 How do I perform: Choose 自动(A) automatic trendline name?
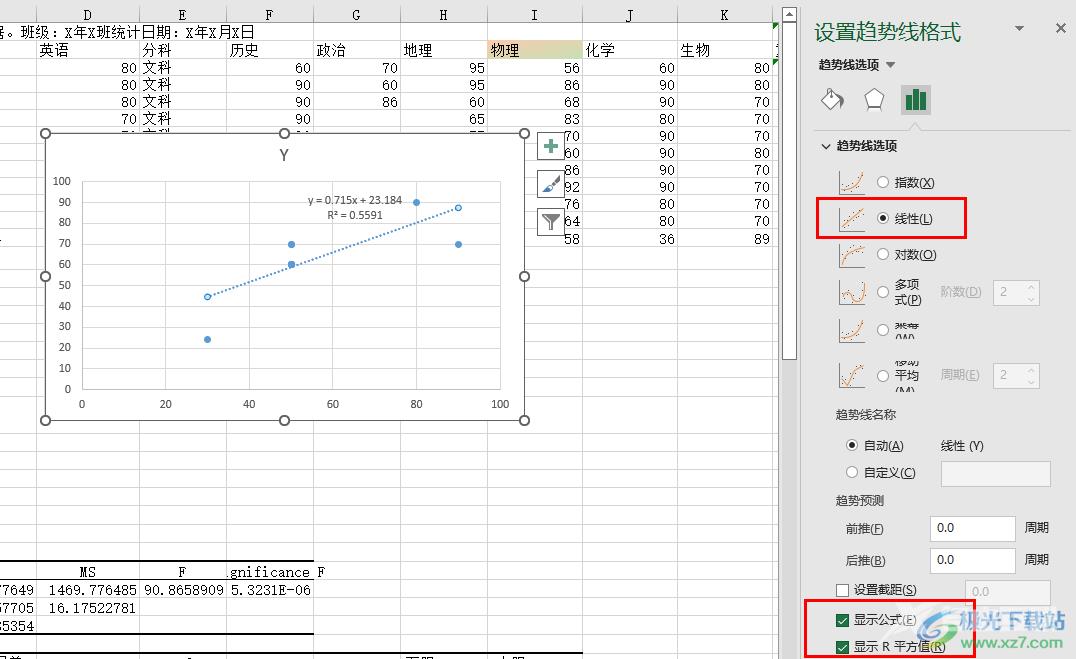(852, 446)
